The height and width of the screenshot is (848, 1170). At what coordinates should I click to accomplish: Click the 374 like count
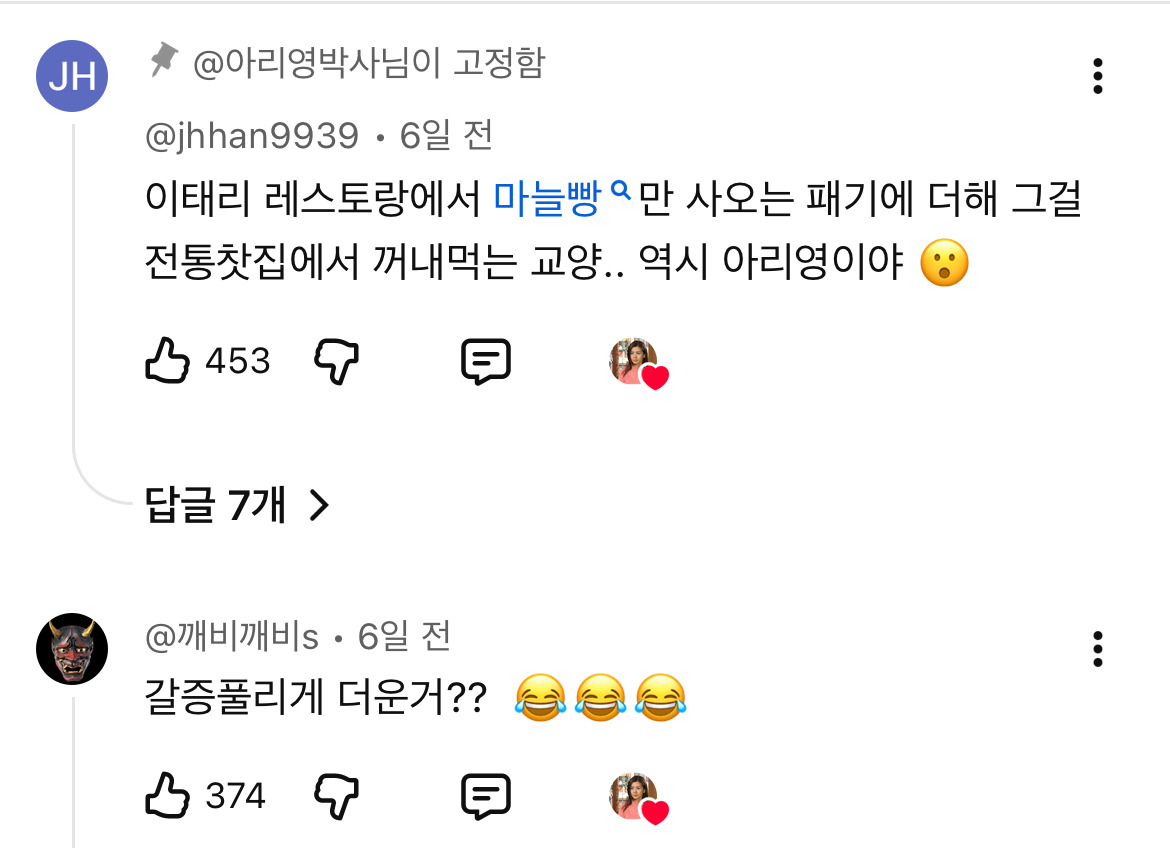(235, 796)
